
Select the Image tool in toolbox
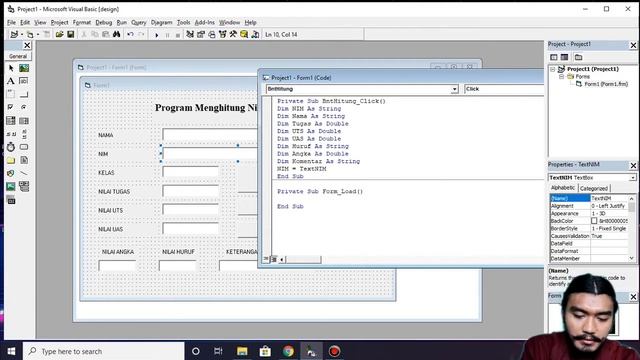[11, 187]
